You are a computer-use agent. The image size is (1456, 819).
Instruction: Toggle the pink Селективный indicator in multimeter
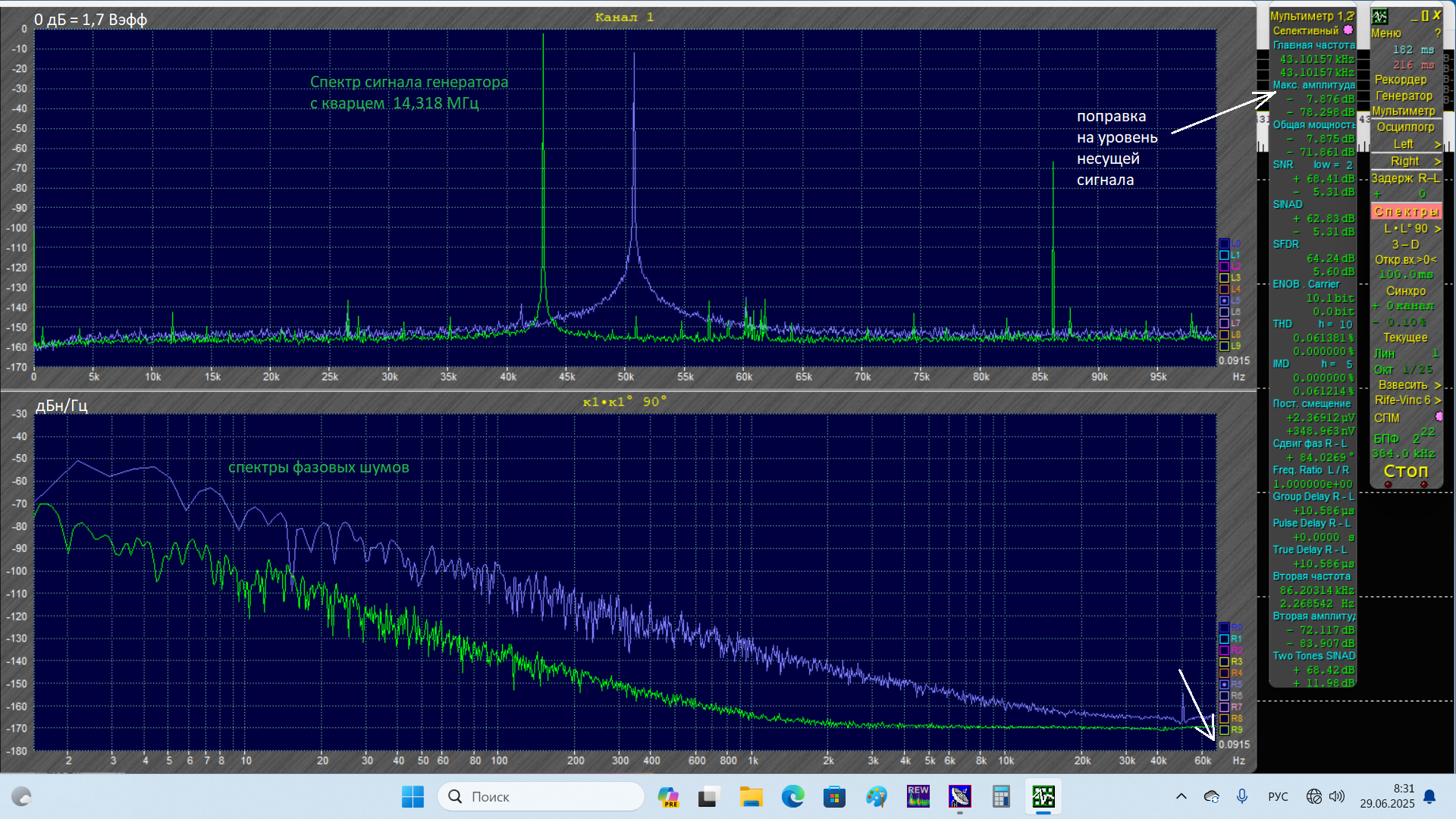coord(1348,30)
